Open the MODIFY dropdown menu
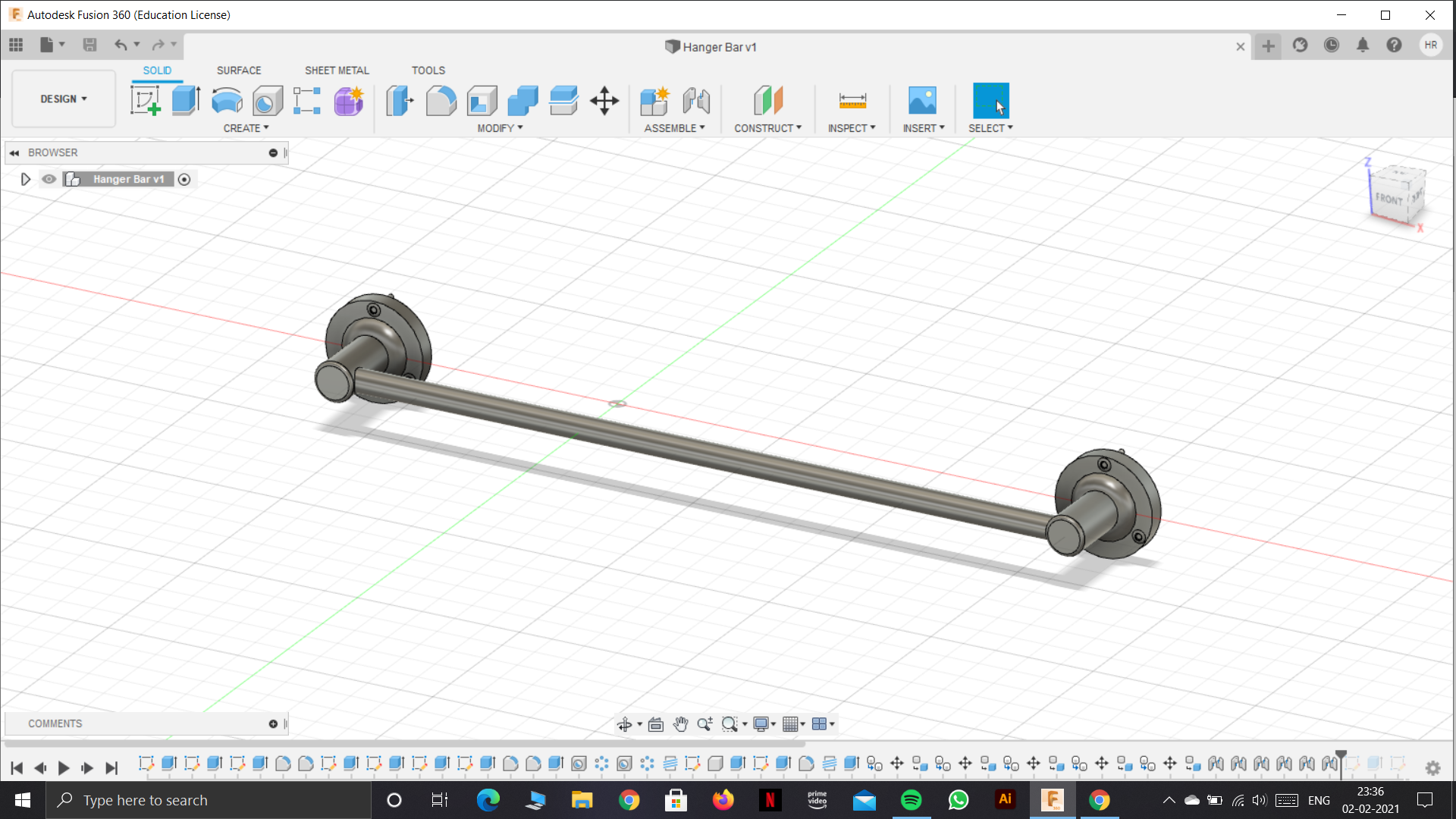The image size is (1456, 819). pos(500,128)
